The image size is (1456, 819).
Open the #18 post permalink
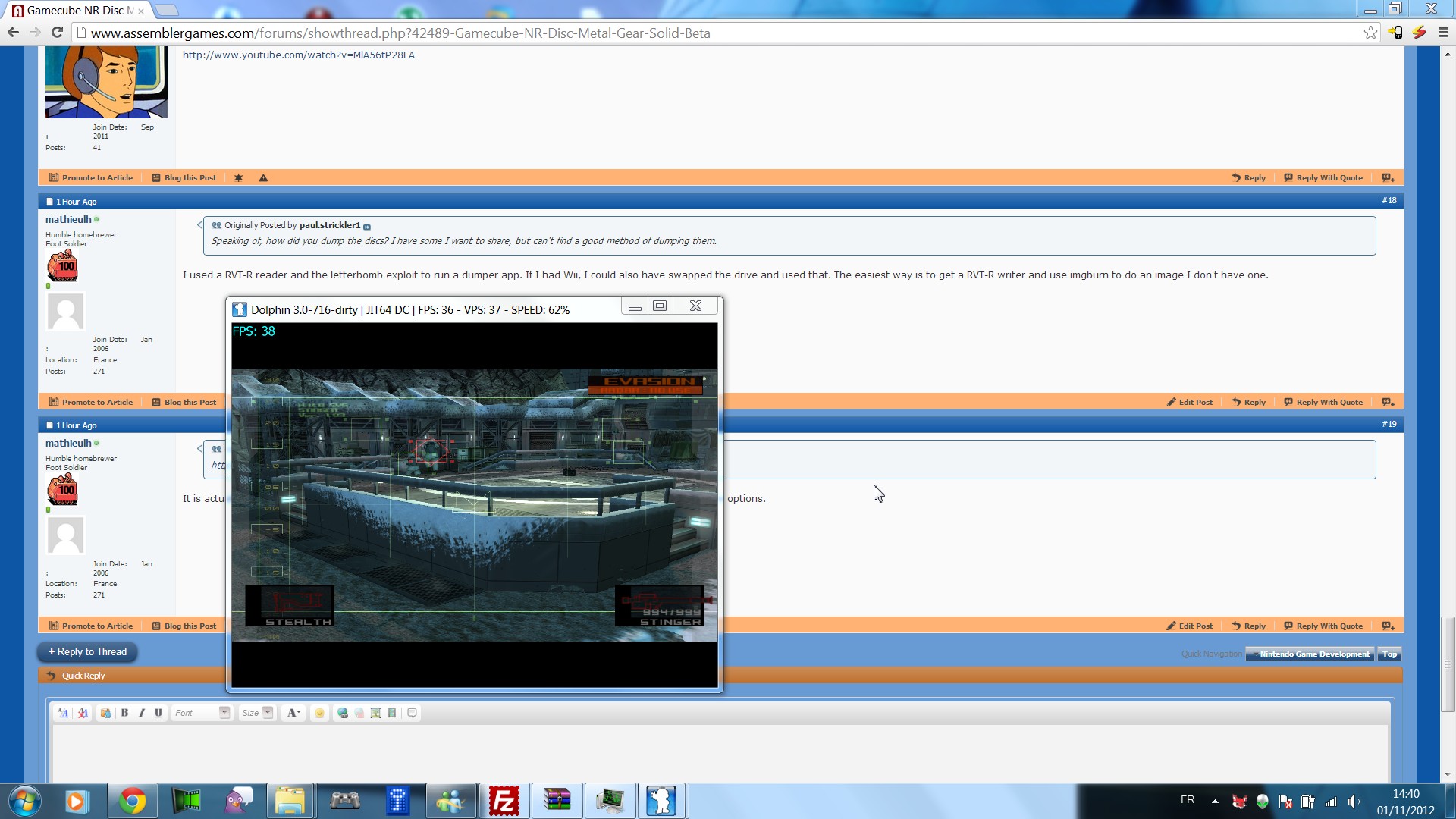[1389, 200]
